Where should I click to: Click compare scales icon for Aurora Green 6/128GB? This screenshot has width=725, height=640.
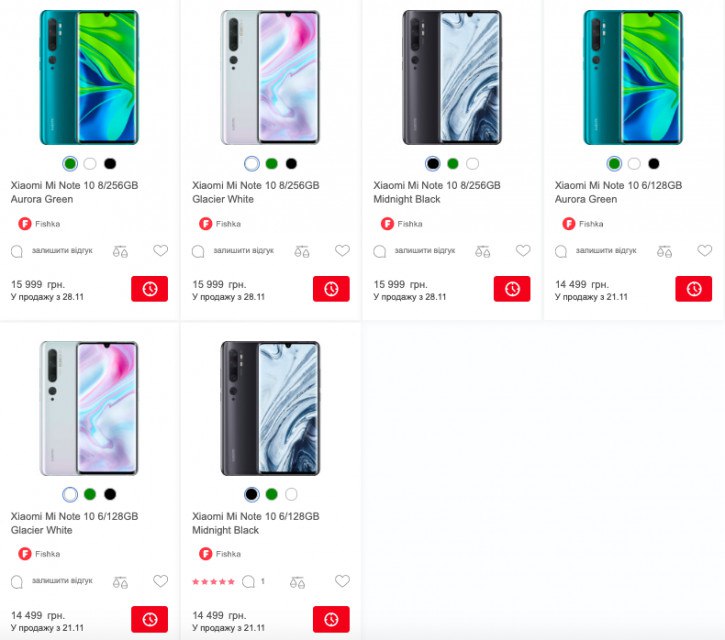664,252
